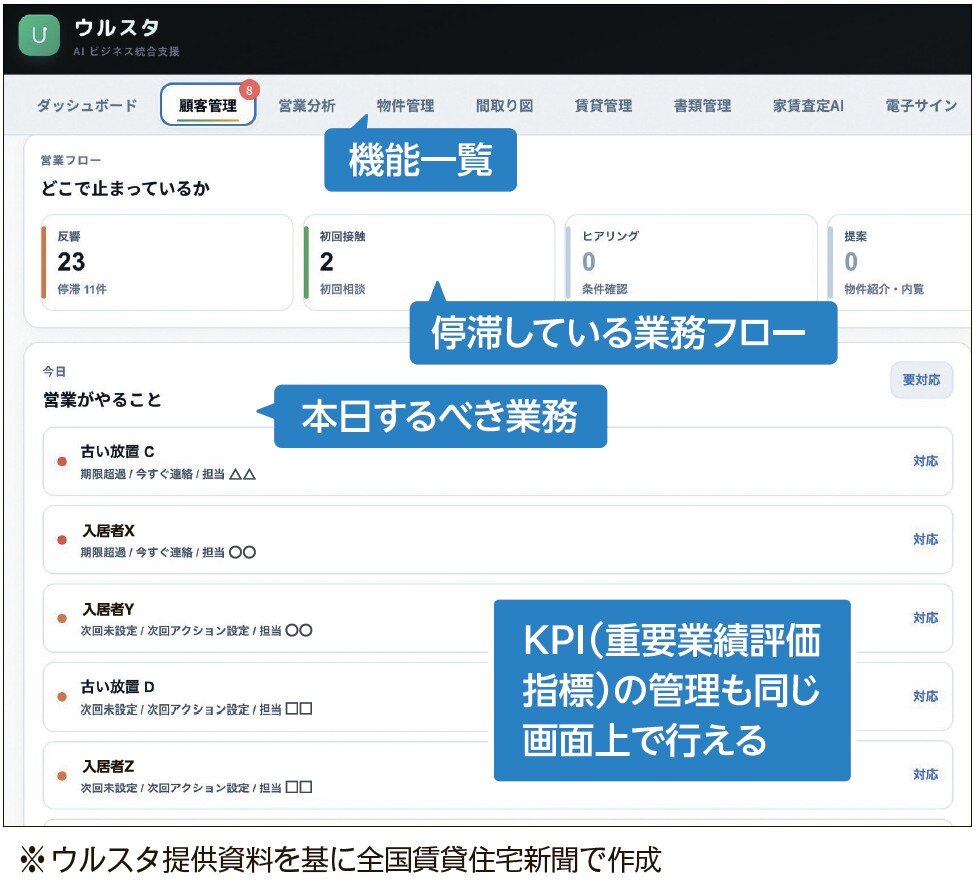Screen dimensions: 975x882
Task: Click the ウルスタ app title
Action: tap(116, 27)
